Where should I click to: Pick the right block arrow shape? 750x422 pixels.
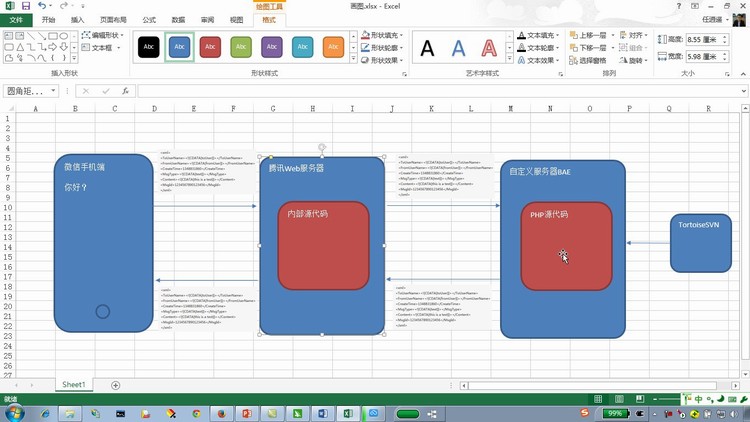coord(53,47)
